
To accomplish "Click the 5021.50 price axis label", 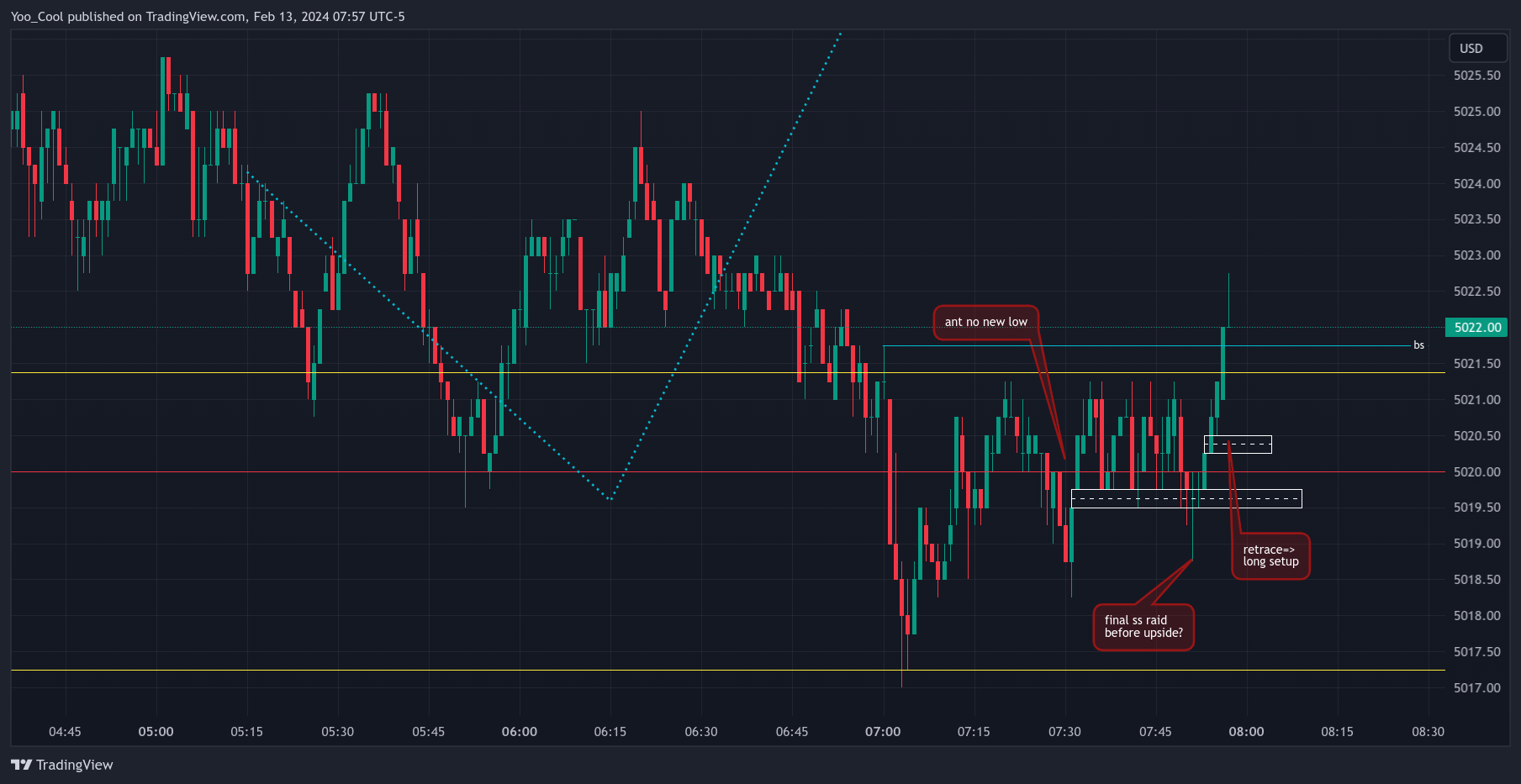I will coord(1477,364).
